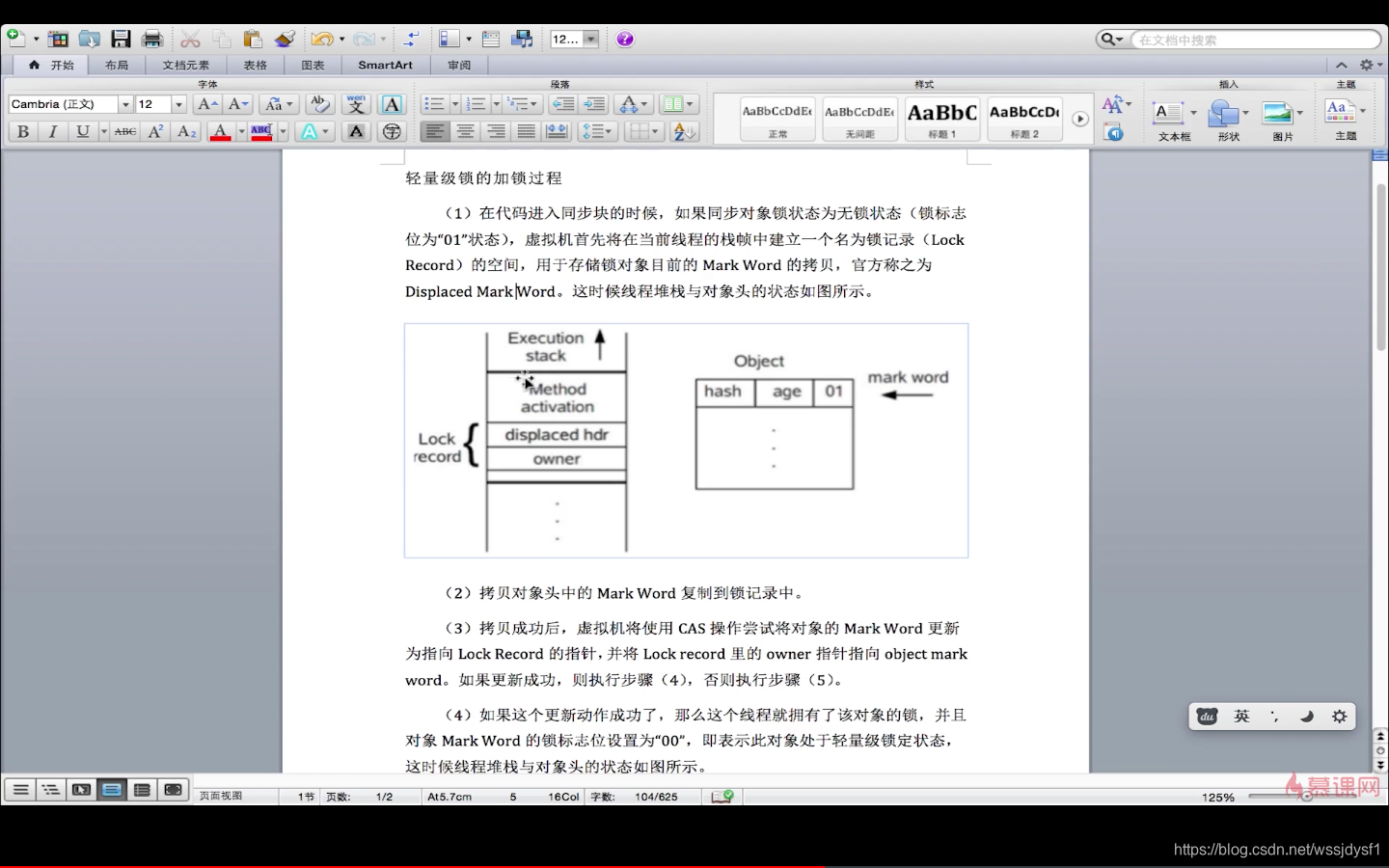Activate the Format Painter brush icon
Screen dimensions: 1389x868
285,39
